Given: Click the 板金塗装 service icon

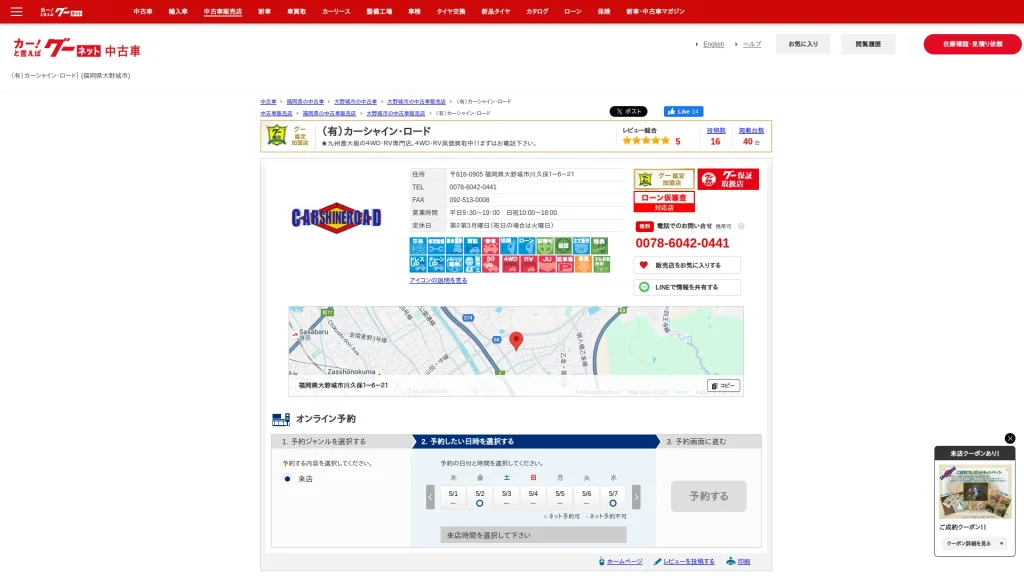Looking at the screenshot, I should coord(455,246).
